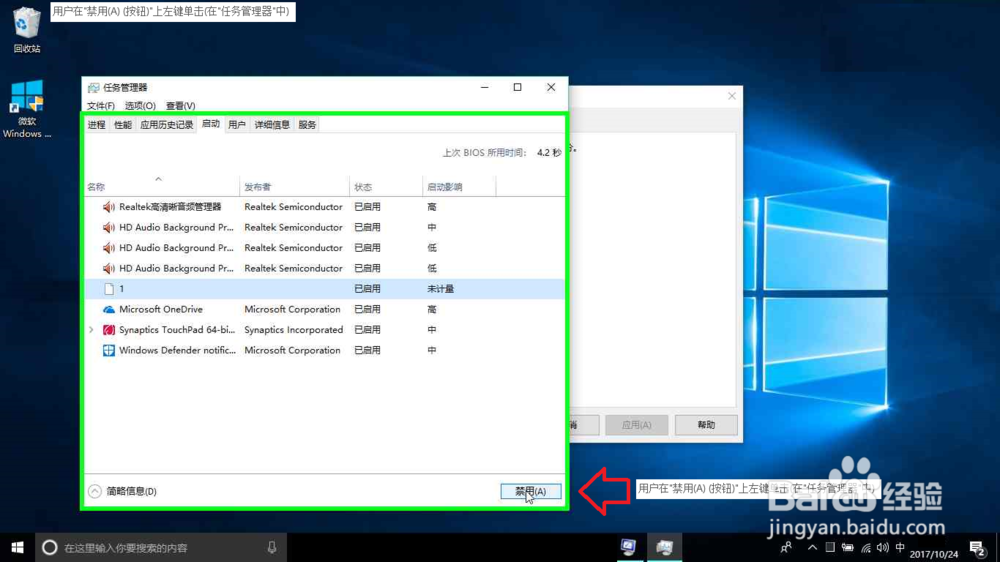This screenshot has height=562, width=1000.
Task: Click the Windows Defender shield icon
Action: pos(109,350)
